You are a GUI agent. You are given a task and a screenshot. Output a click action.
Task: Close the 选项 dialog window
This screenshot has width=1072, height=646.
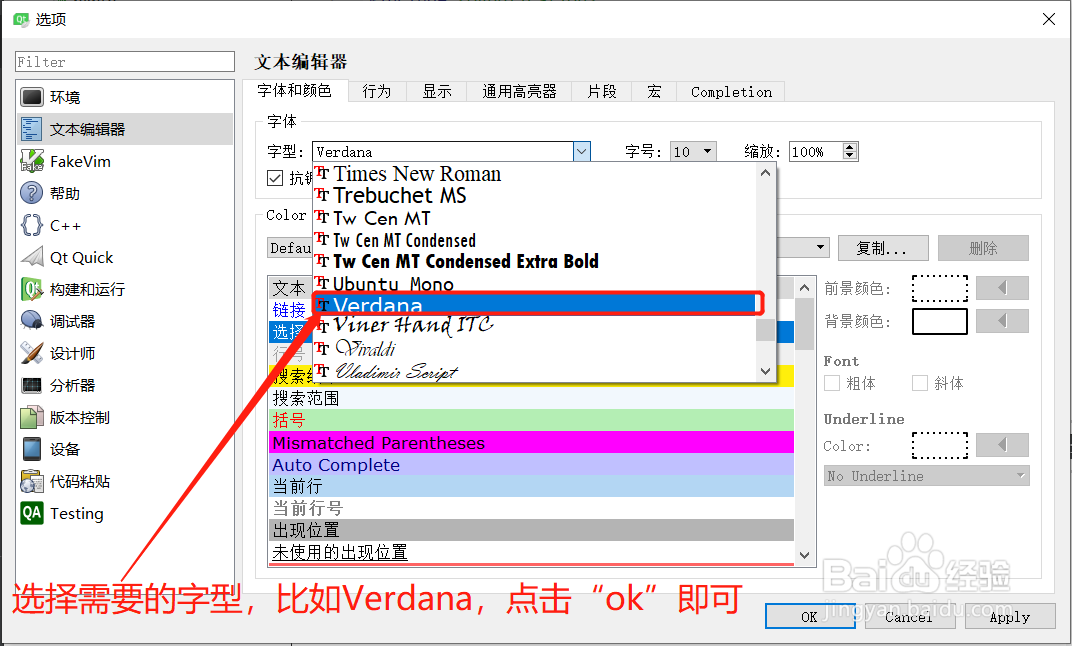point(1049,19)
